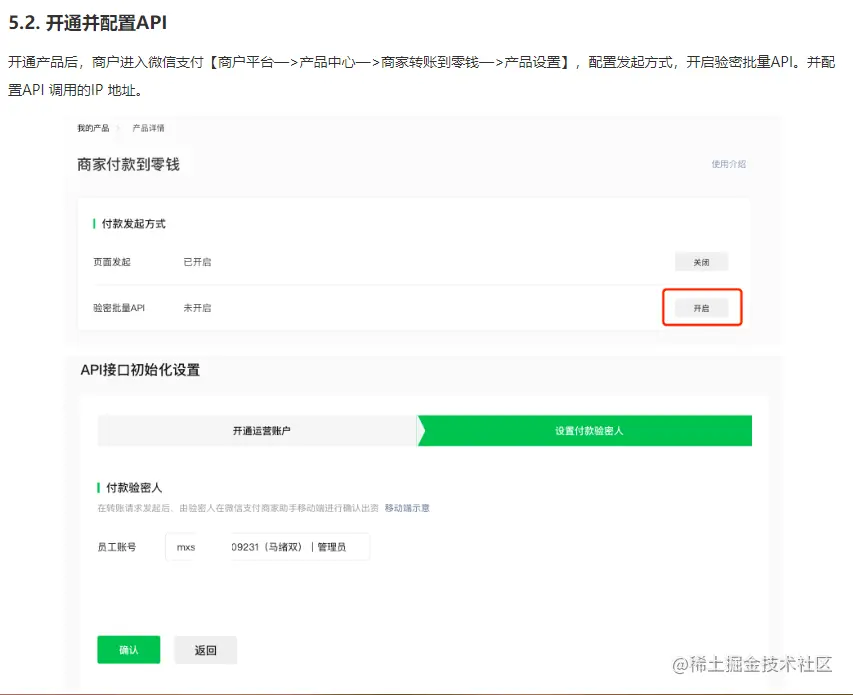Click the API接口初始化设置 heading
The image size is (853, 695).
[x=140, y=370]
